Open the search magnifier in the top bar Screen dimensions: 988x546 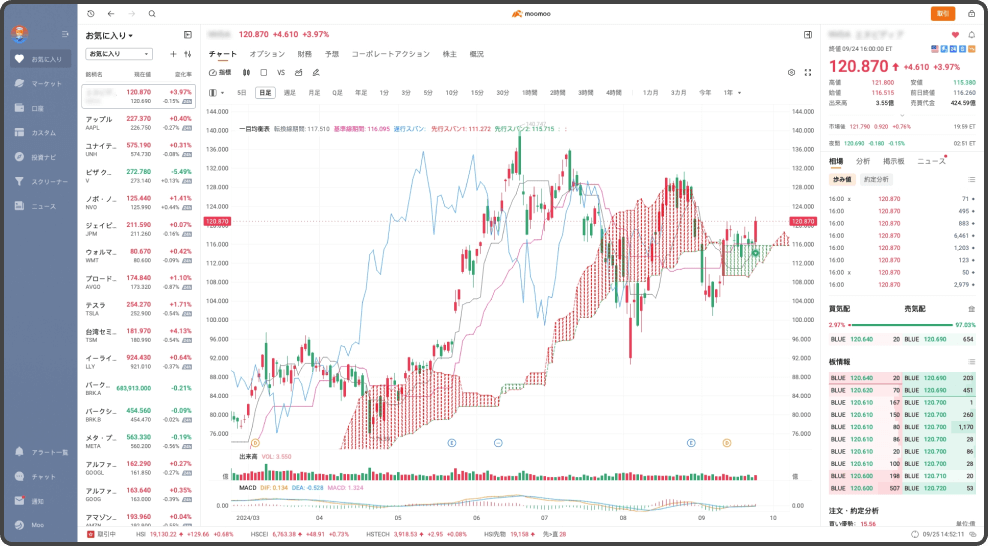click(152, 14)
